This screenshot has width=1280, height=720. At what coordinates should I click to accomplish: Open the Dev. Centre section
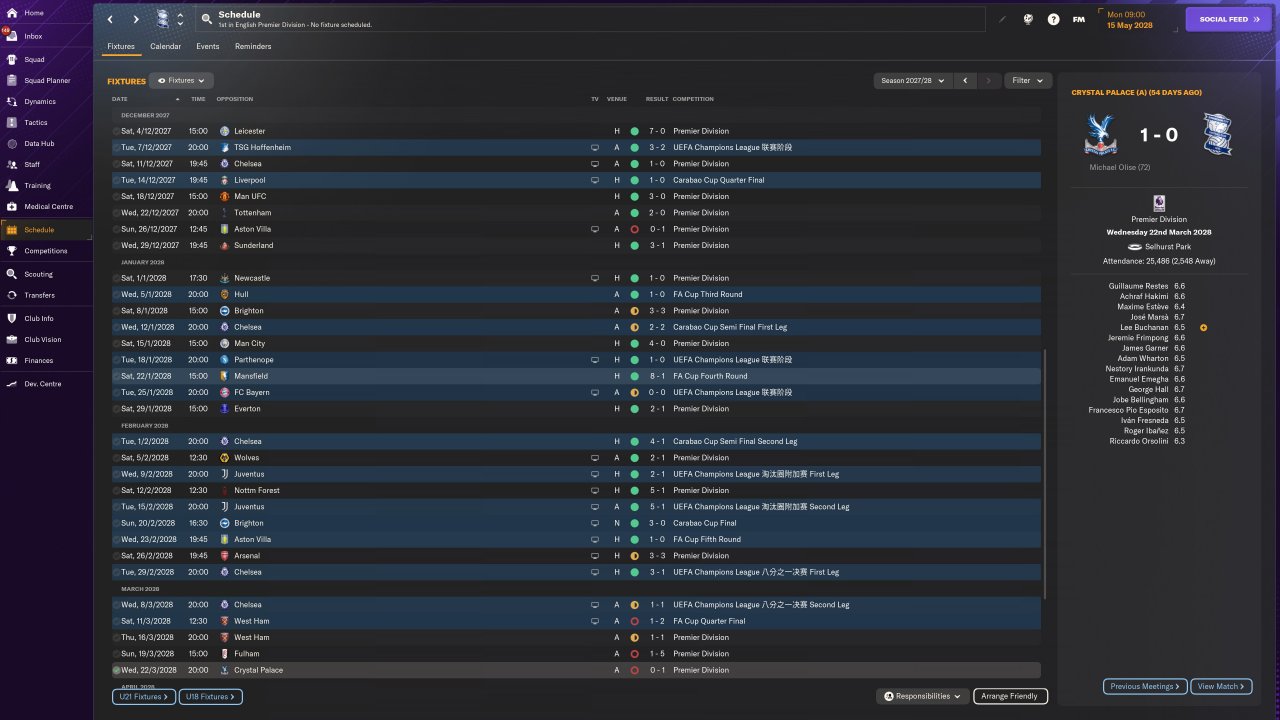click(43, 383)
